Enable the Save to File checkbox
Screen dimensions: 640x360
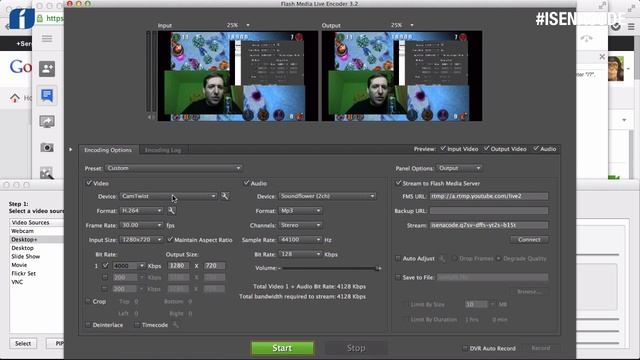point(398,277)
